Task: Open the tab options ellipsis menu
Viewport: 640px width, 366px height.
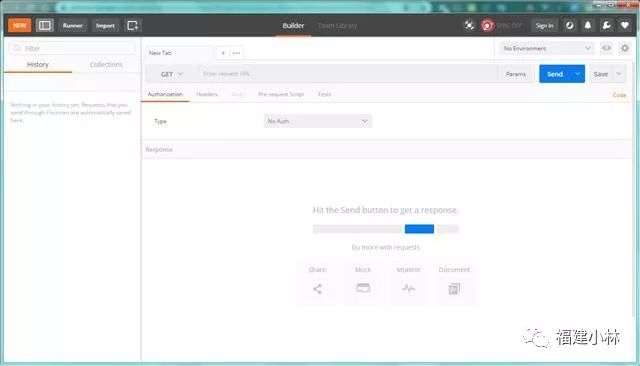Action: (236, 53)
